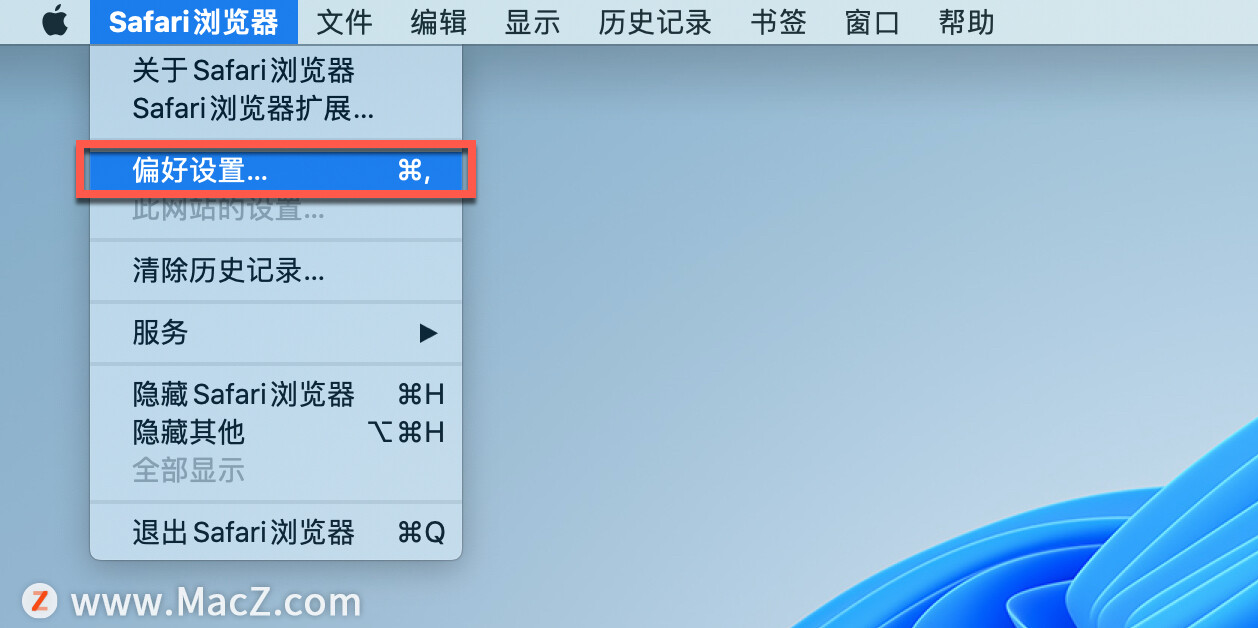This screenshot has width=1258, height=628.
Task: Choose Safari浏览器扩展… menu item
Action: (x=276, y=108)
